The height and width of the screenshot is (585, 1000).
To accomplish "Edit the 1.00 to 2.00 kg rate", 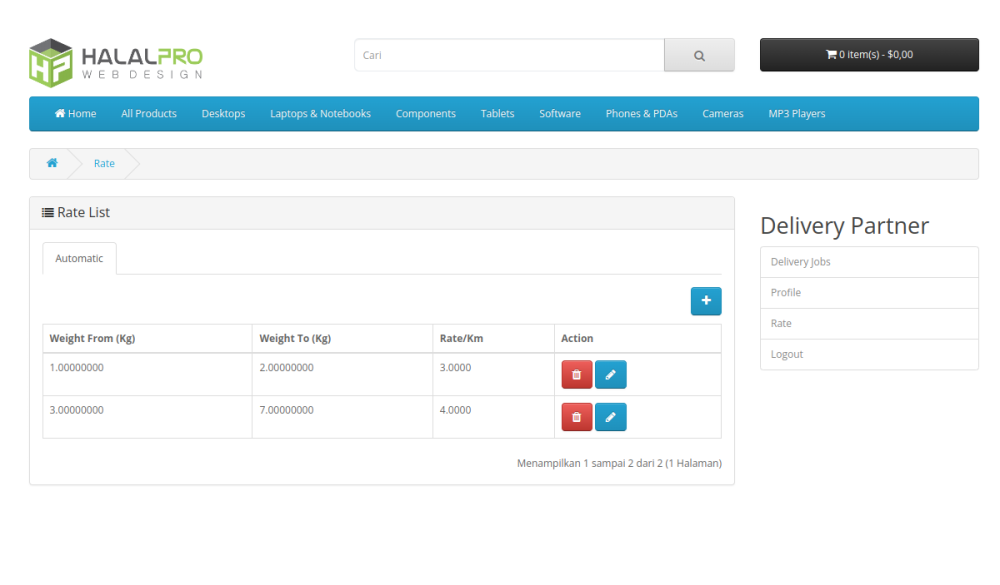I will pos(610,375).
